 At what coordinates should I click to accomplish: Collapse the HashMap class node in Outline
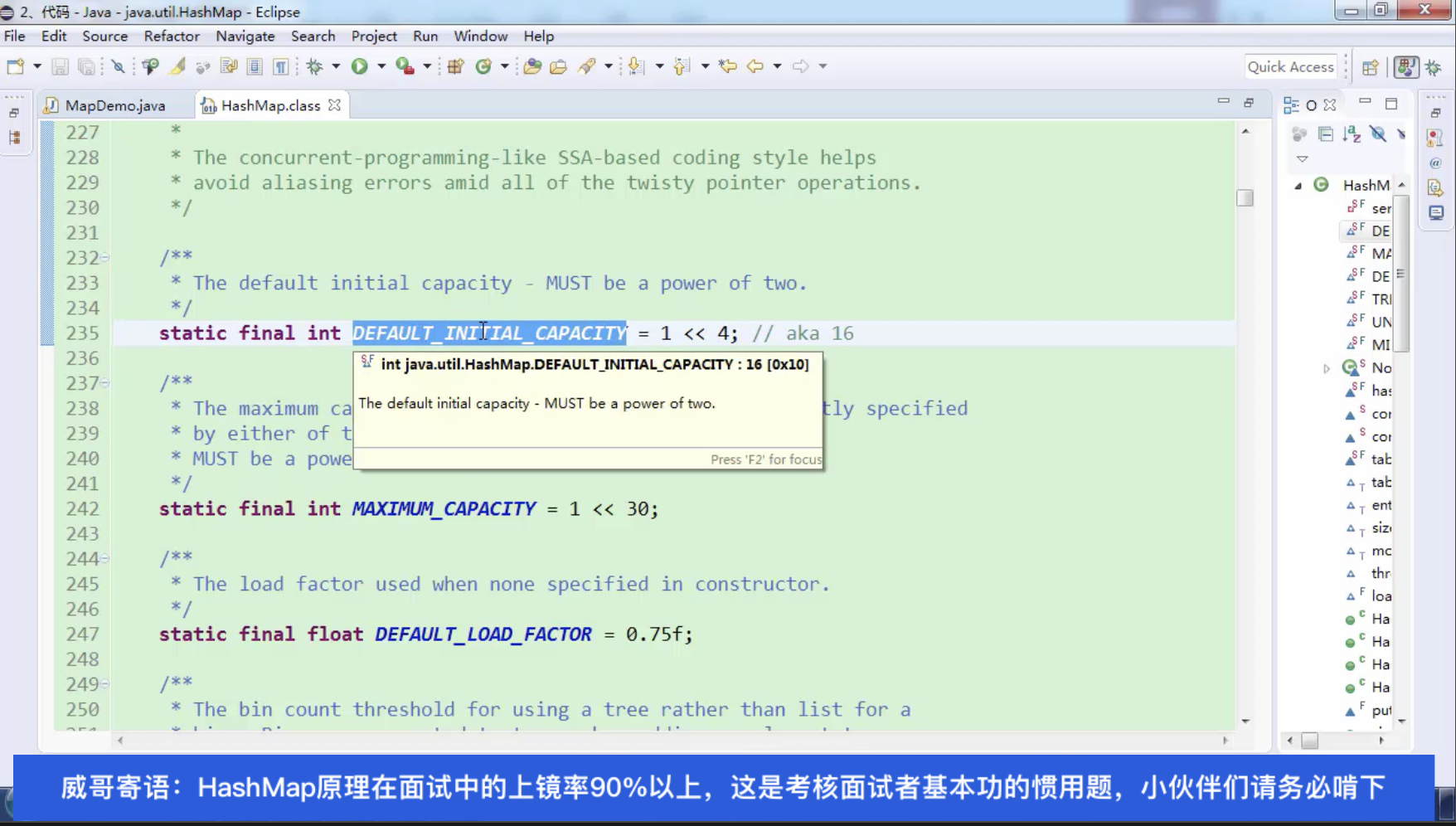click(x=1298, y=186)
